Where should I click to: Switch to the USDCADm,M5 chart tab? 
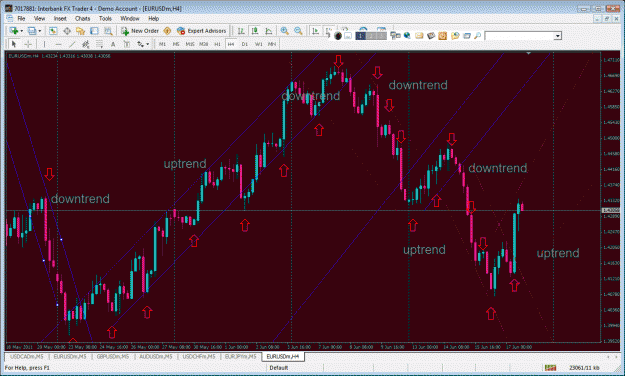click(x=26, y=356)
